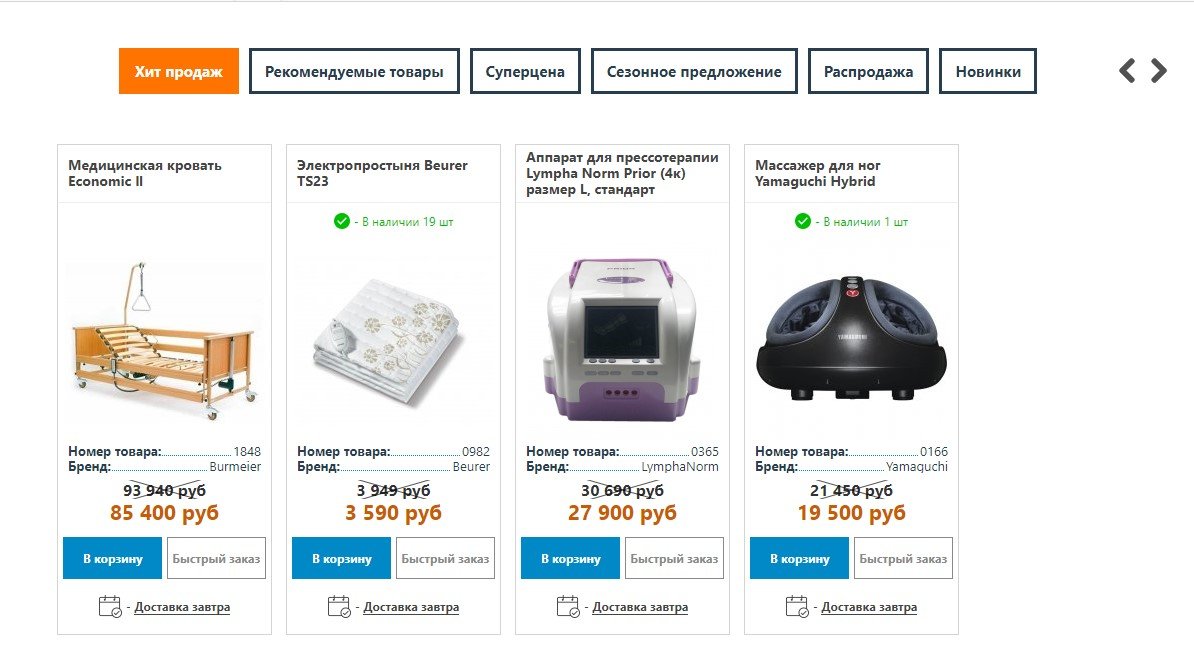
Task: Open the "Массажер для ног Yamaguchi Hybrid" title
Action: click(x=818, y=173)
